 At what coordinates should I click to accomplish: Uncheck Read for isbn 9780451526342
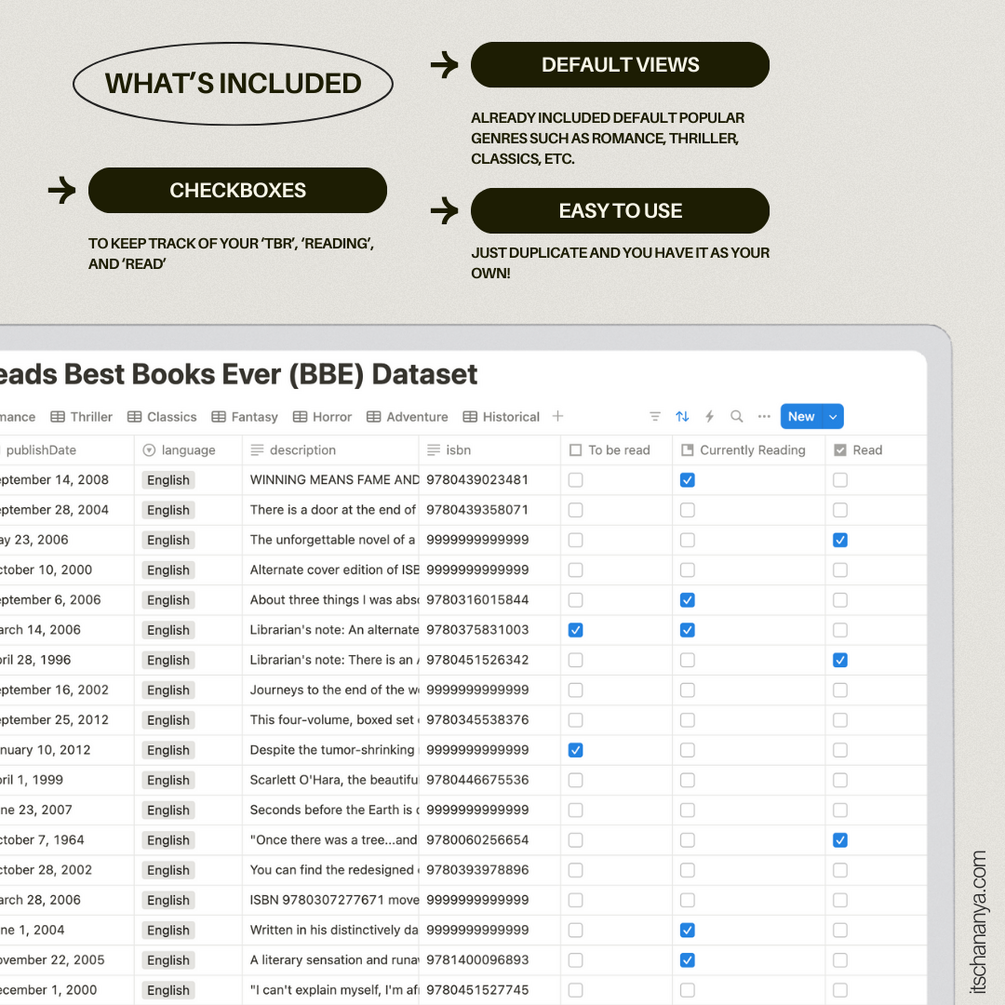point(840,660)
